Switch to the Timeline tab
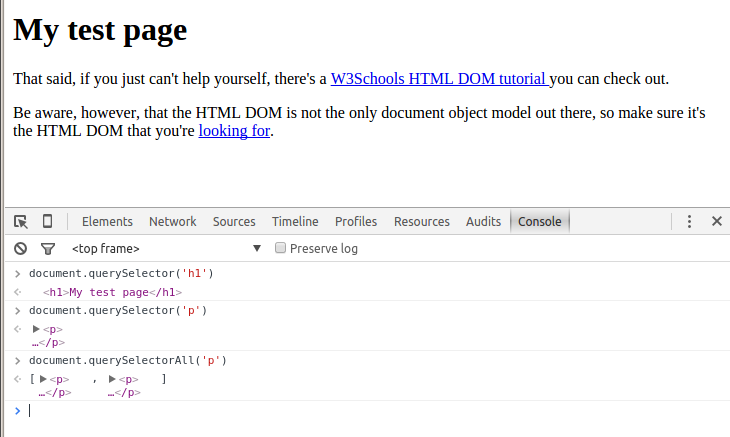The width and height of the screenshot is (730, 437). pyautogui.click(x=295, y=221)
